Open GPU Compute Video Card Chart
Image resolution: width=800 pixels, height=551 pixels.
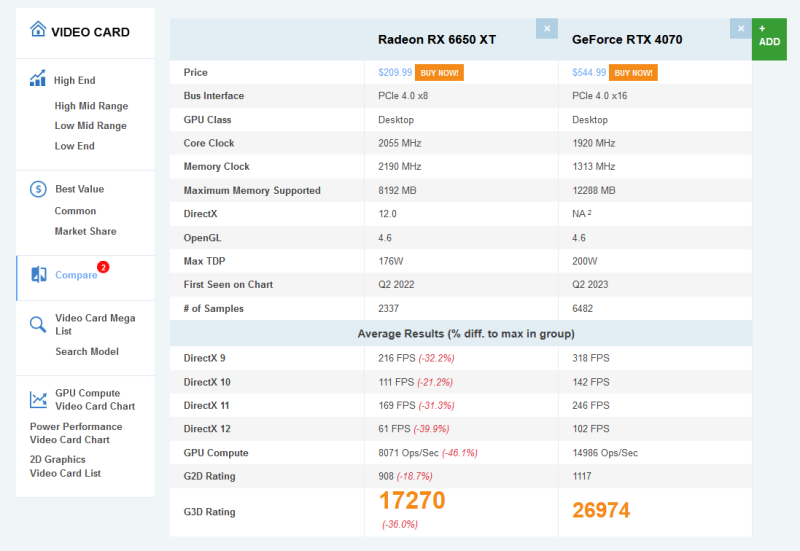[95, 399]
